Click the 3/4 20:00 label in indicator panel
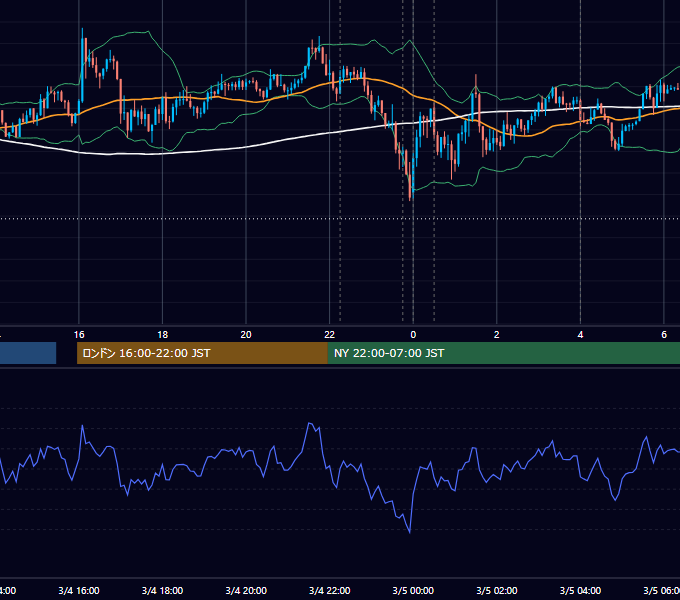Screen dimensions: 680x600 (x=246, y=590)
